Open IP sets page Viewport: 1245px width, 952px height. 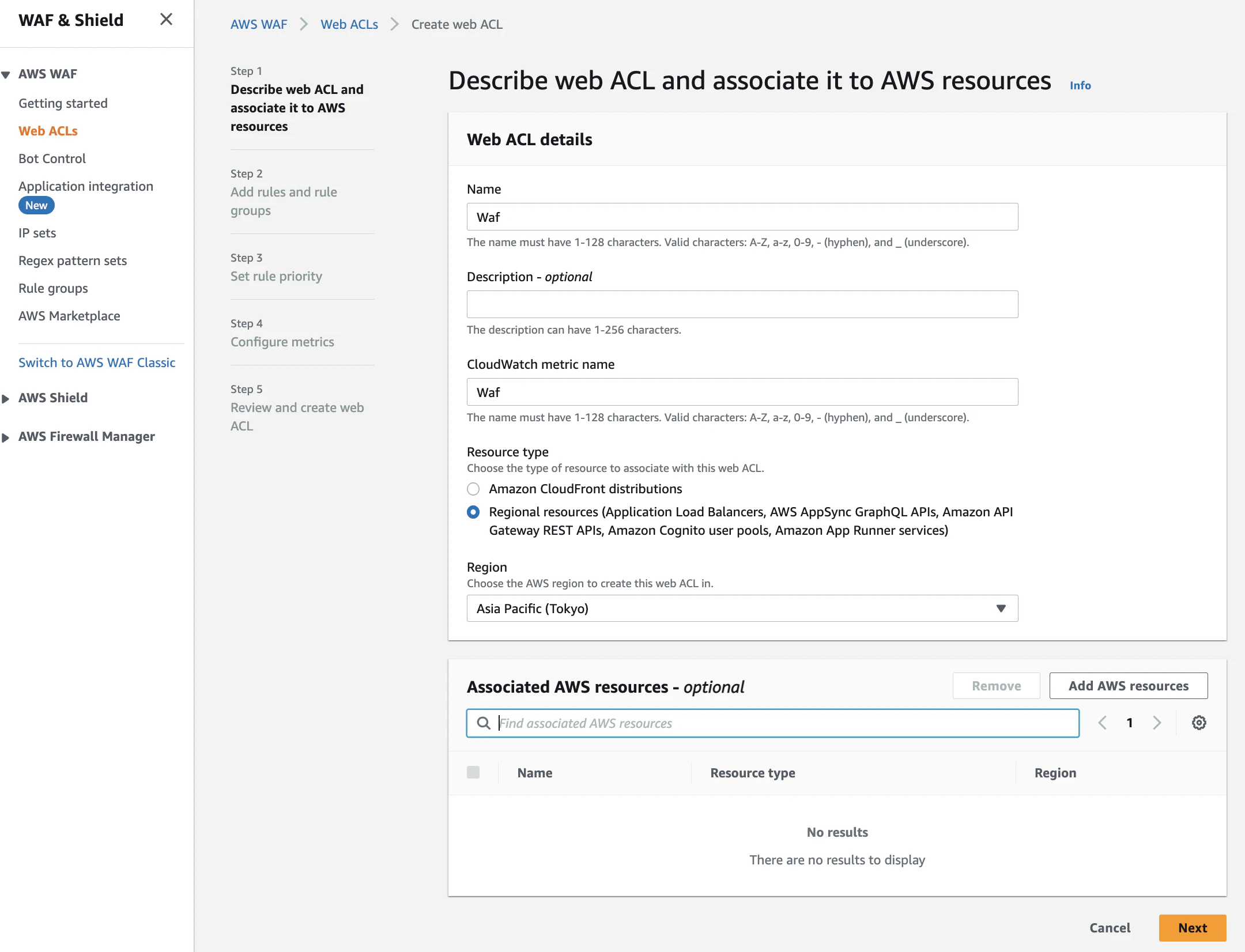[37, 233]
